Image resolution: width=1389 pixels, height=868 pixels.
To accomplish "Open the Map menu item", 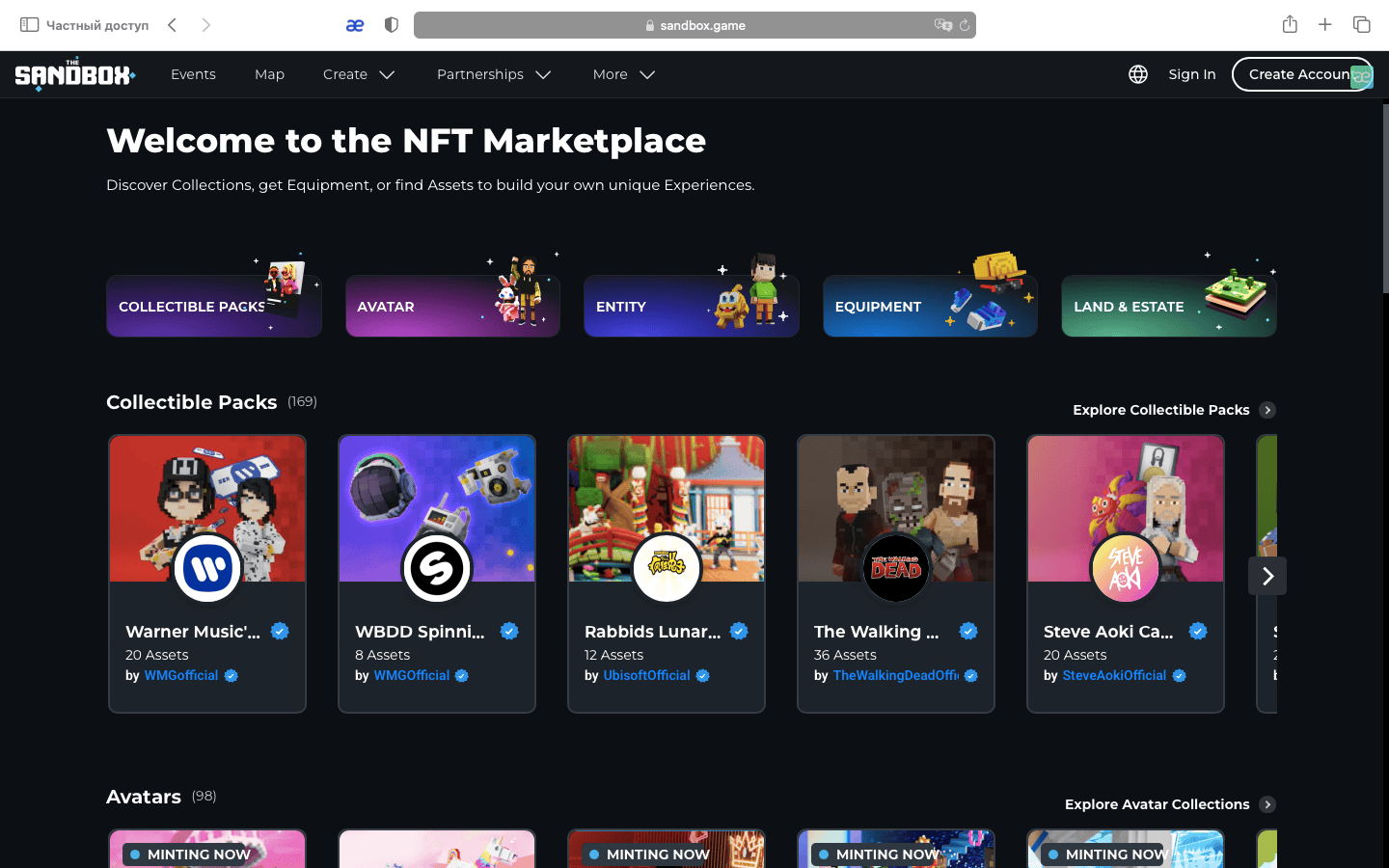I will tap(269, 74).
